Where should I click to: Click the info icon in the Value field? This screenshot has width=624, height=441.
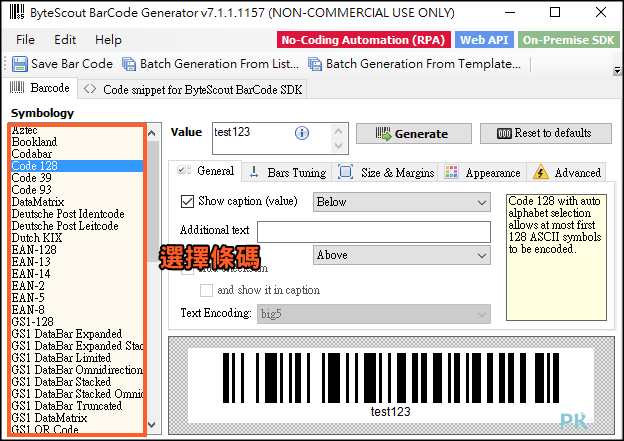pos(302,133)
